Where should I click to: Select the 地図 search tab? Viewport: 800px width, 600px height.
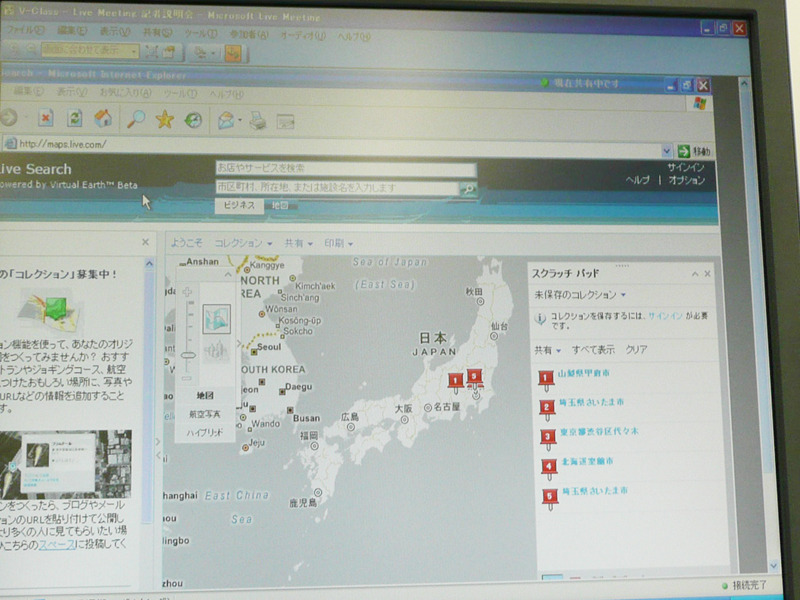[280, 206]
